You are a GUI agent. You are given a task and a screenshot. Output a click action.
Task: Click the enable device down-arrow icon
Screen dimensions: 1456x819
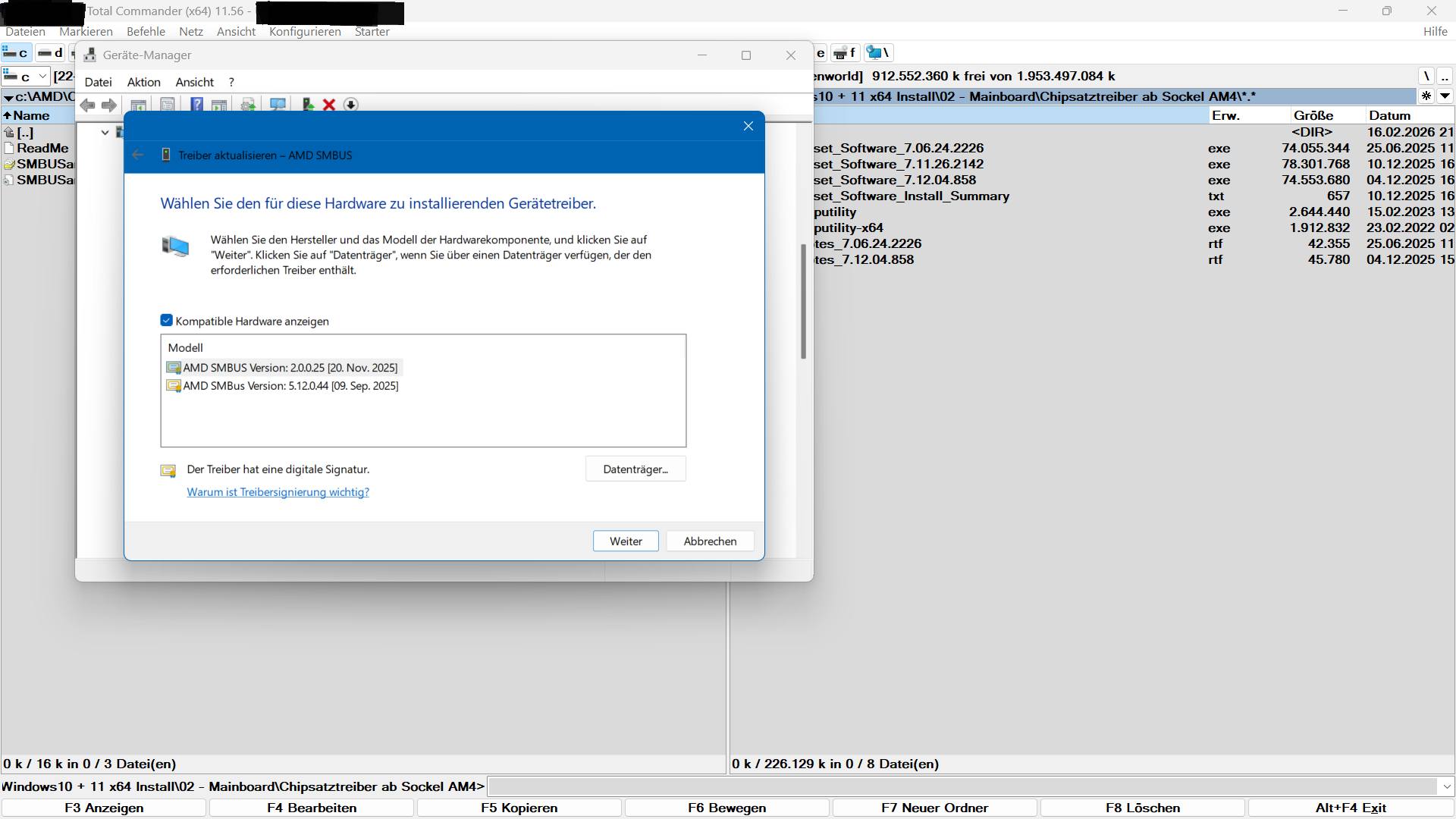(x=350, y=105)
